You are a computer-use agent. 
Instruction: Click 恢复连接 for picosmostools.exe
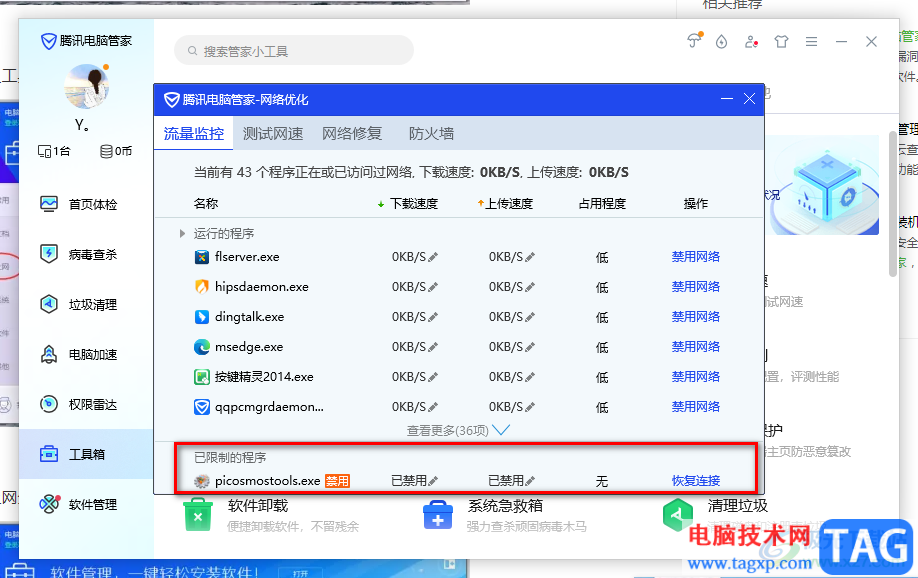(696, 480)
